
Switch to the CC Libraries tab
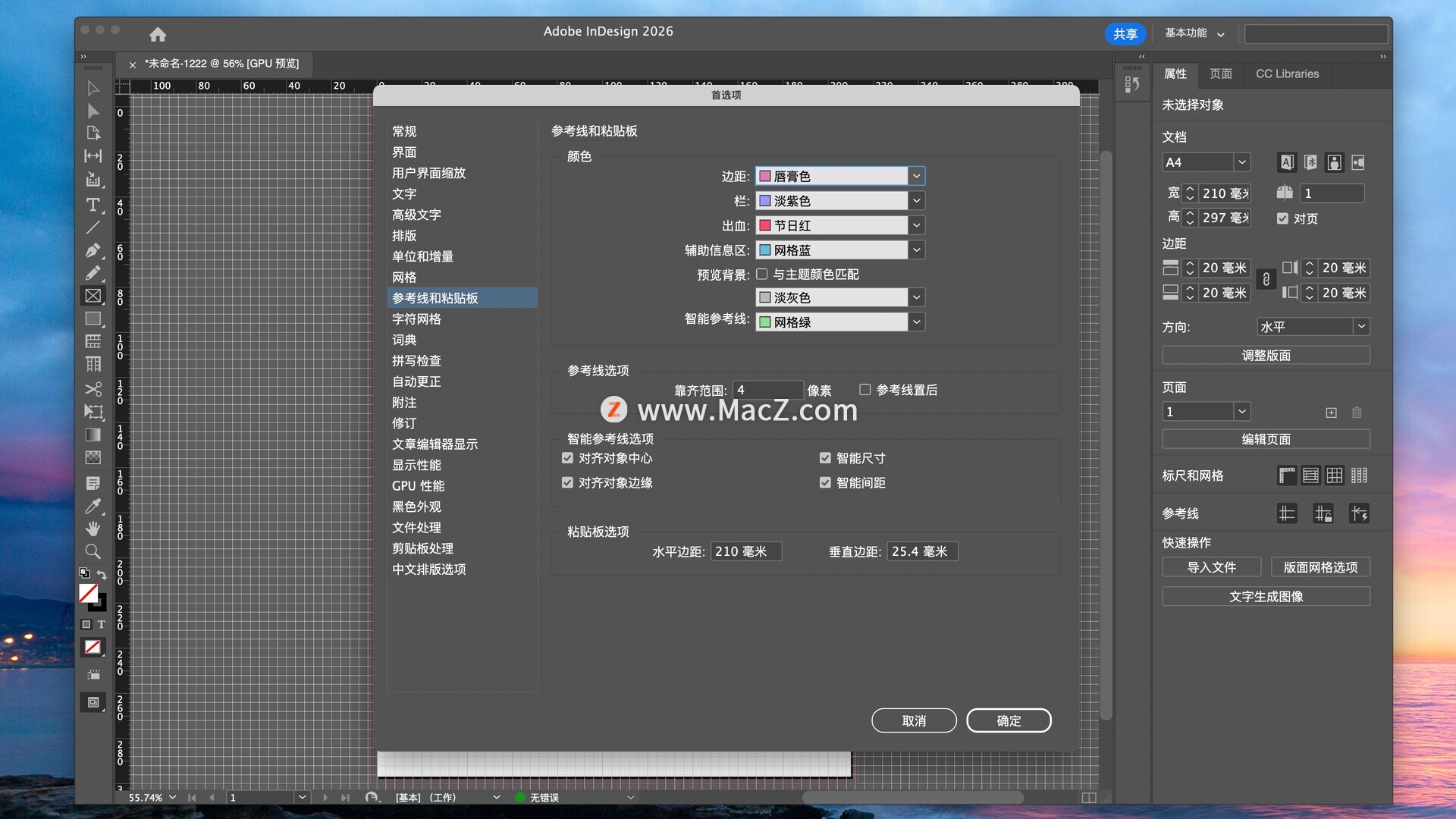pos(1287,74)
